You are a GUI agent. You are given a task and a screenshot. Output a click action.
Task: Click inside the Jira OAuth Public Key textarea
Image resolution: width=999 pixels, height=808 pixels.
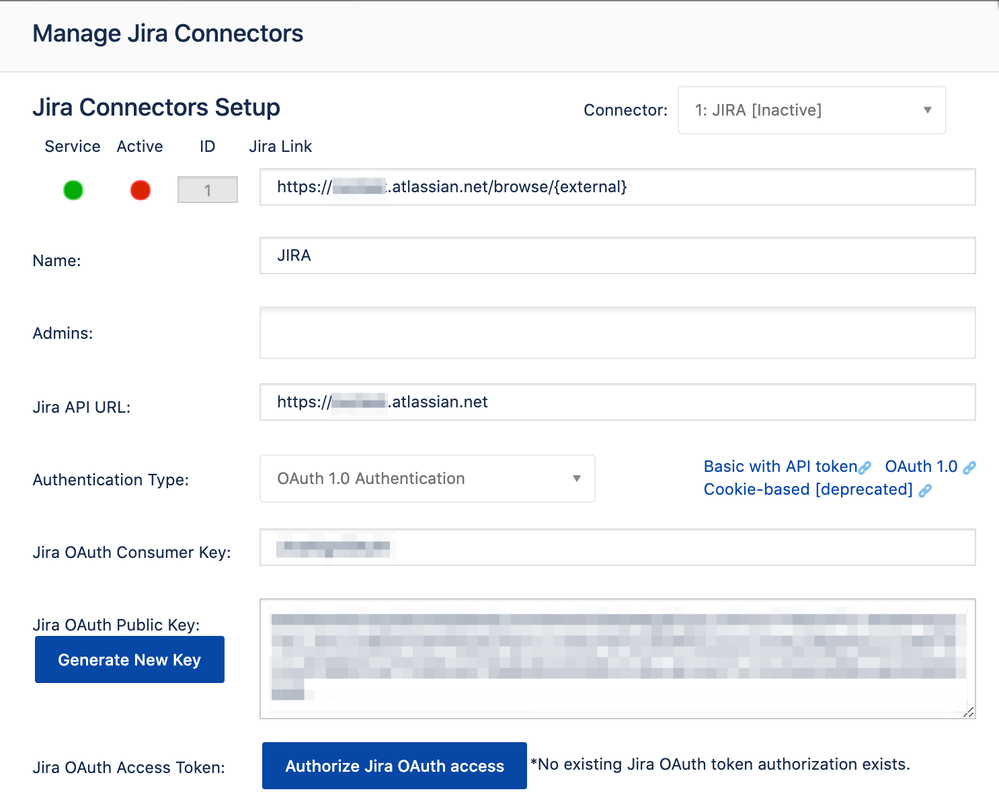tap(617, 659)
